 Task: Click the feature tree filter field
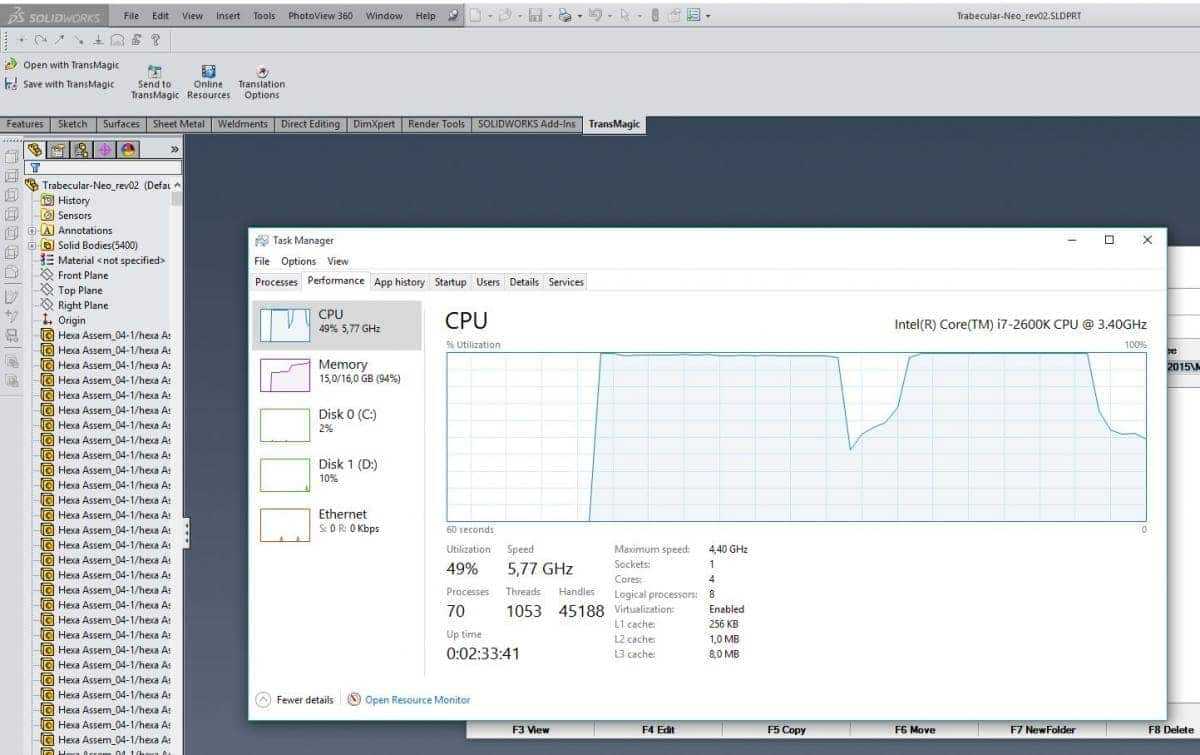coord(105,168)
